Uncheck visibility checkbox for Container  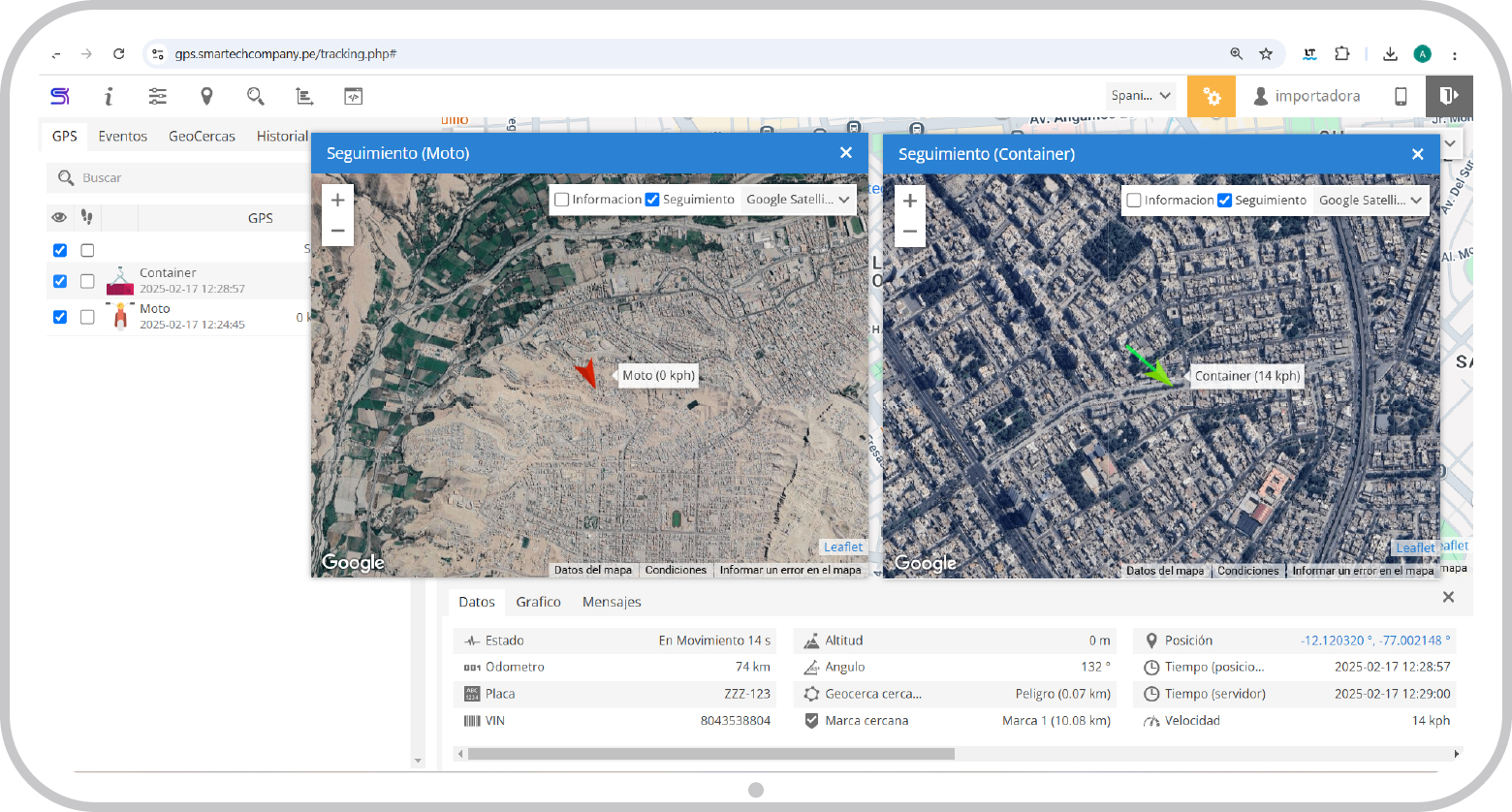coord(60,281)
